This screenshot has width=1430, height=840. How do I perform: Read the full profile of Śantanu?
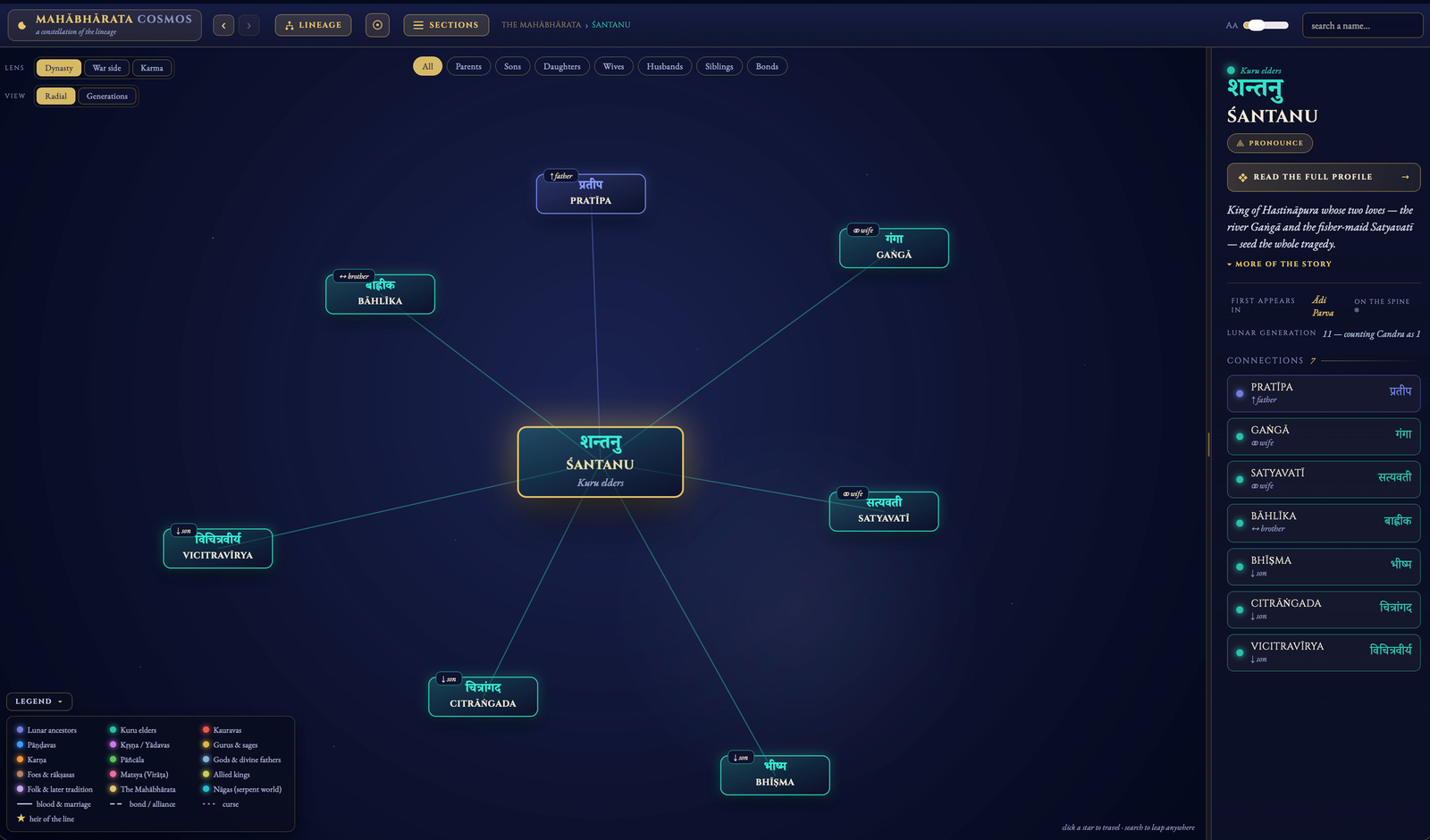(1324, 177)
